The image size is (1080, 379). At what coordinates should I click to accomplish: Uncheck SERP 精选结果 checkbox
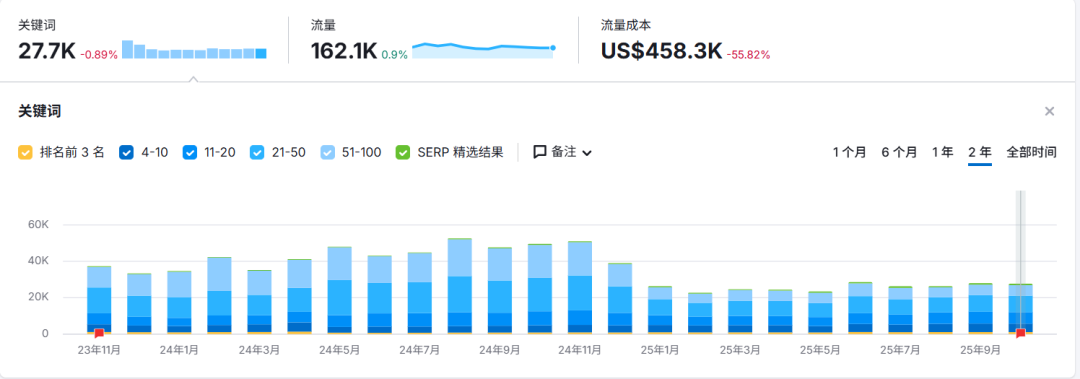pos(403,152)
